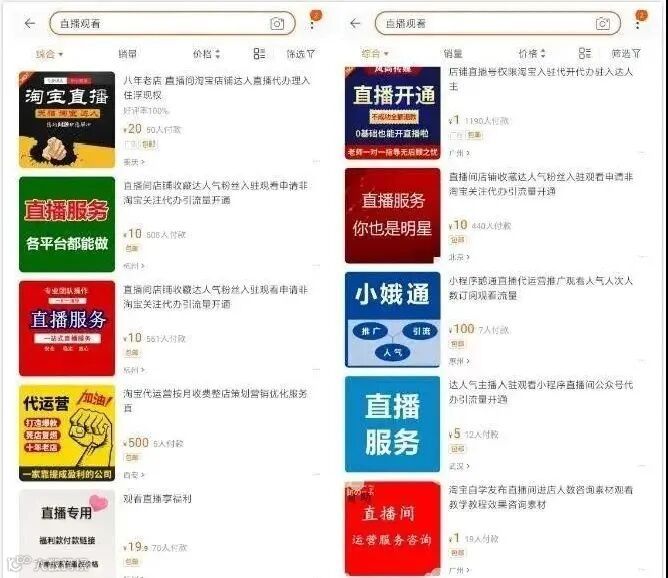Image resolution: width=668 pixels, height=578 pixels.
Task: Open the 小娥通 product thumbnail
Action: 392,319
